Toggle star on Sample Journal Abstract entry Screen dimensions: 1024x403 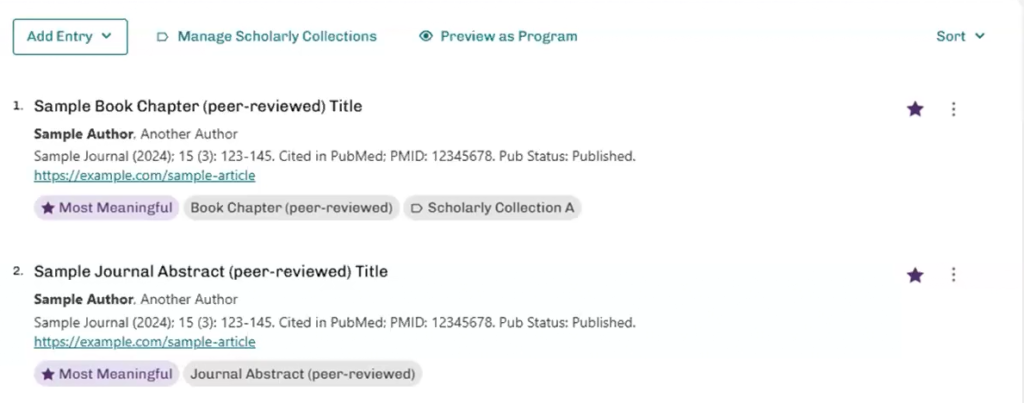pos(915,275)
